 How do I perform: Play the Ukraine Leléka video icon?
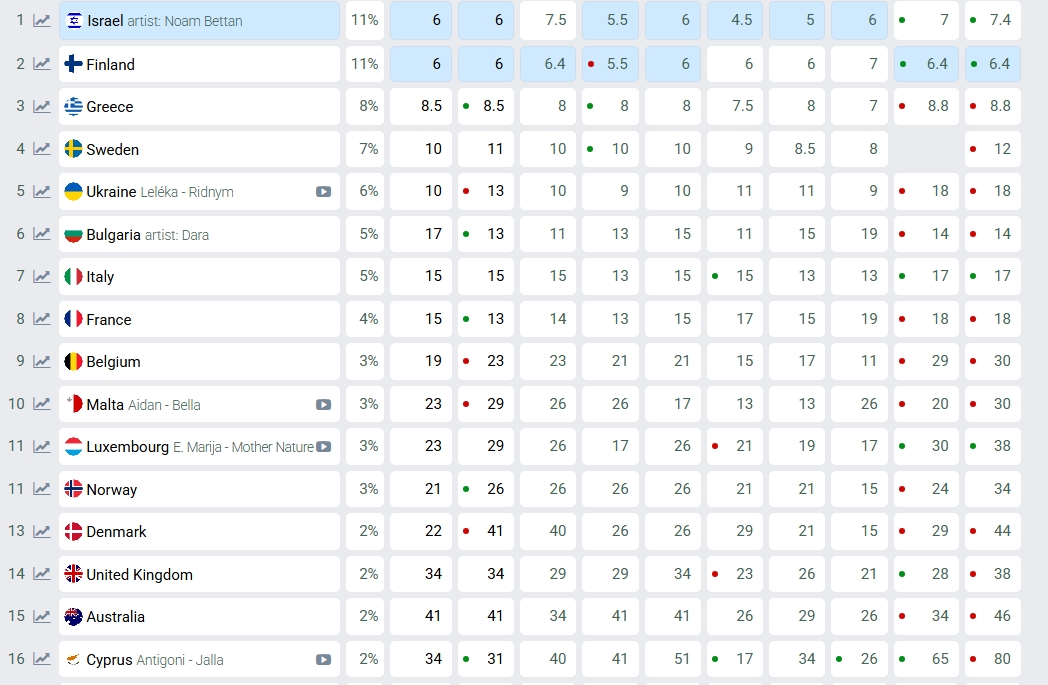(x=323, y=192)
